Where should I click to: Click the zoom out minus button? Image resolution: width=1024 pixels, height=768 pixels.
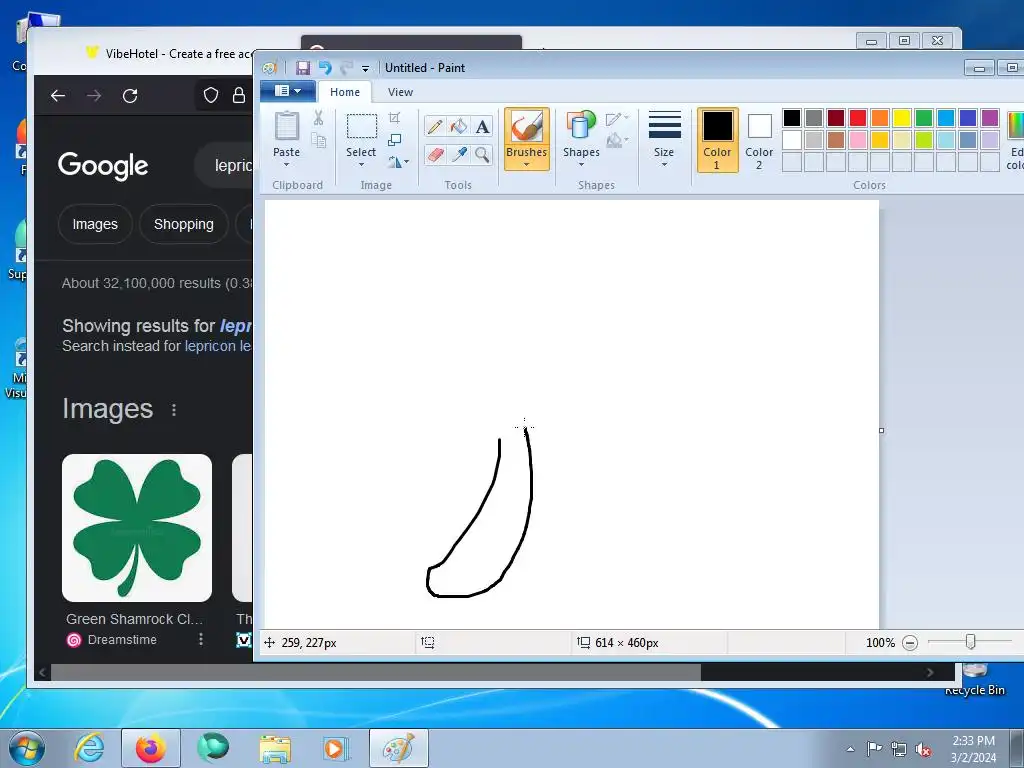coord(910,643)
